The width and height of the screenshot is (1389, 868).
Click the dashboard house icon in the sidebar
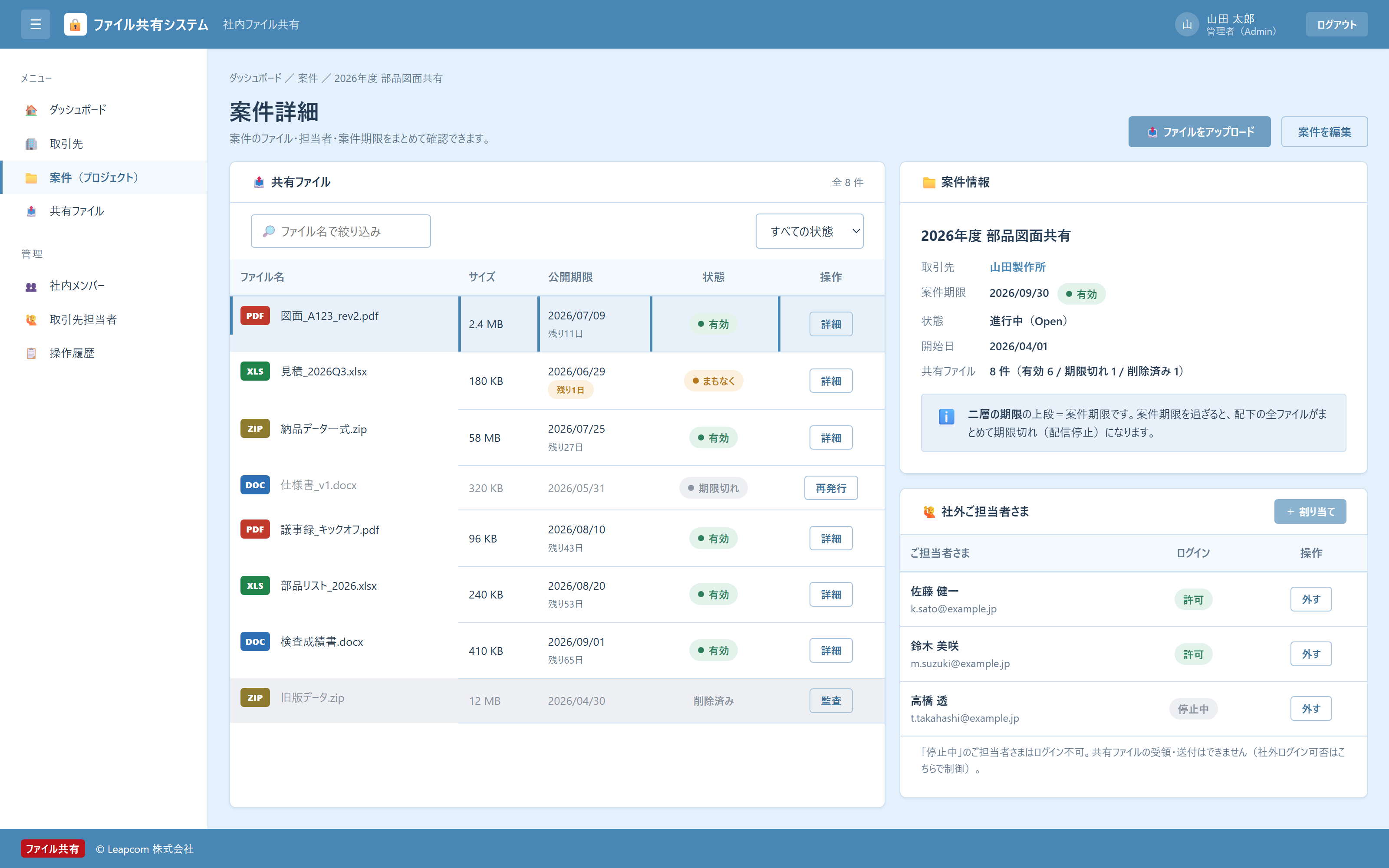(x=31, y=110)
